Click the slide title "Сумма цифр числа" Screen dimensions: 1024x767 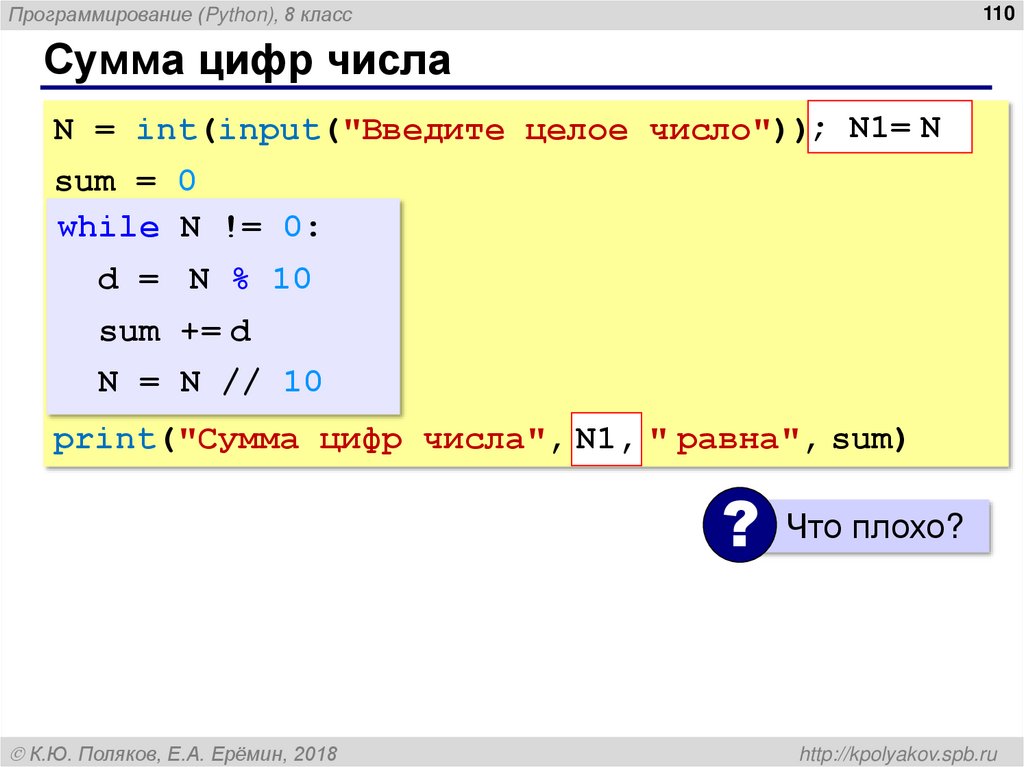pyautogui.click(x=247, y=61)
